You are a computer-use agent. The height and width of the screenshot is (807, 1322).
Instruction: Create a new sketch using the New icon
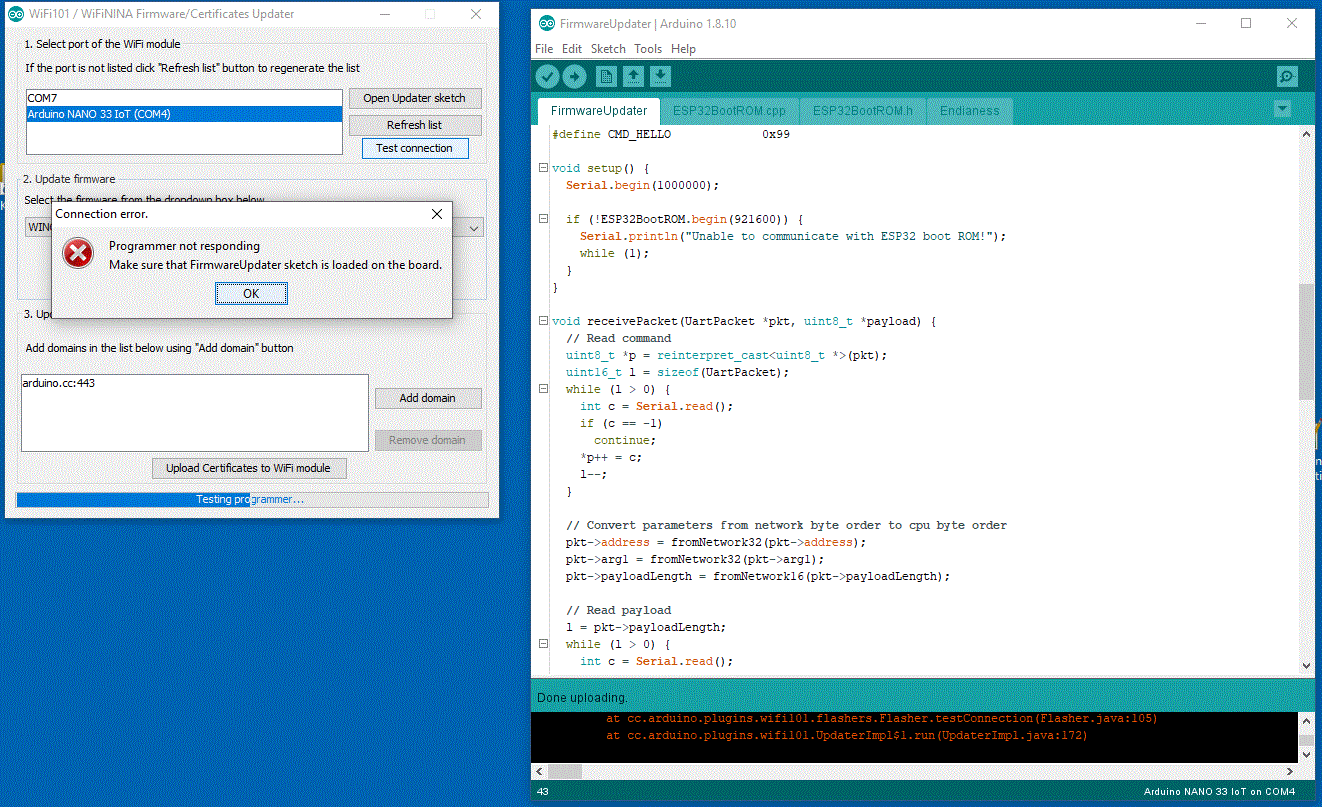pyautogui.click(x=606, y=75)
